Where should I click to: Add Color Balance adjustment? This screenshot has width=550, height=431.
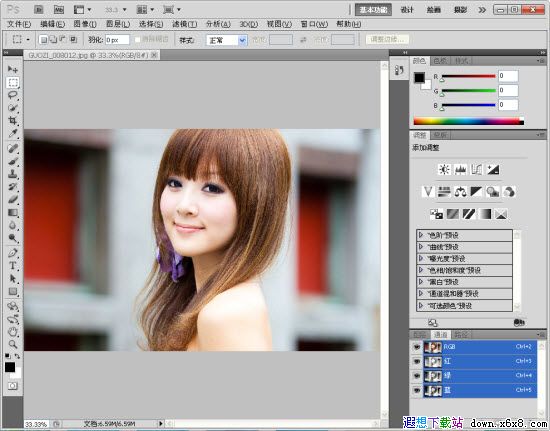point(460,192)
